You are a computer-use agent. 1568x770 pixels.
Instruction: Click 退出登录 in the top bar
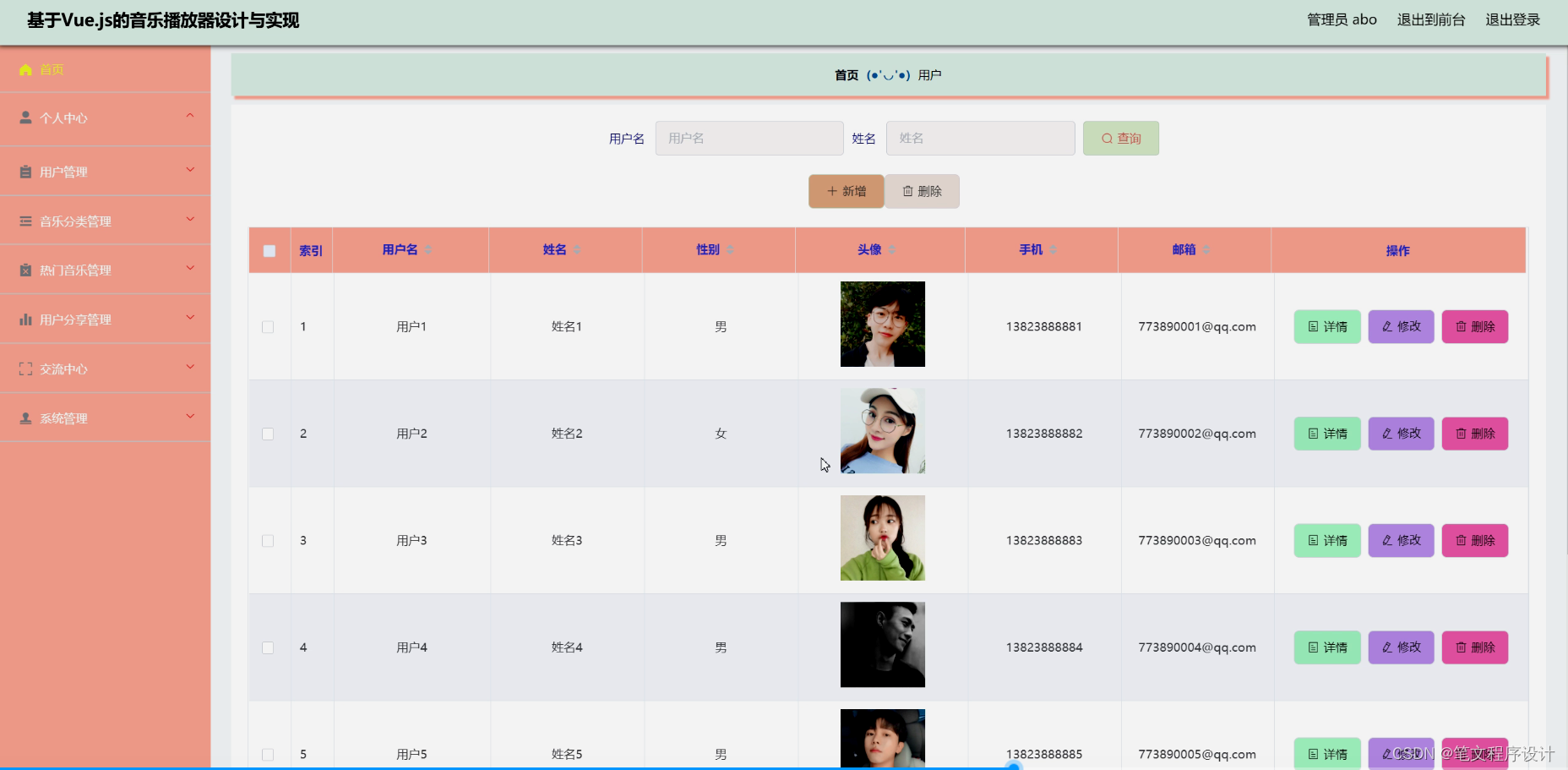point(1513,19)
